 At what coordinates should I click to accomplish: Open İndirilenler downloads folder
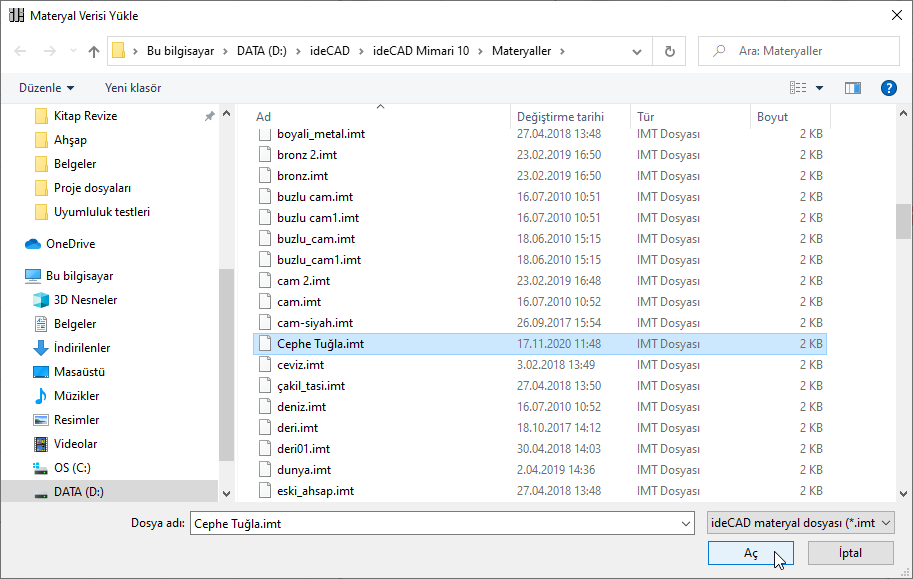click(x=82, y=348)
